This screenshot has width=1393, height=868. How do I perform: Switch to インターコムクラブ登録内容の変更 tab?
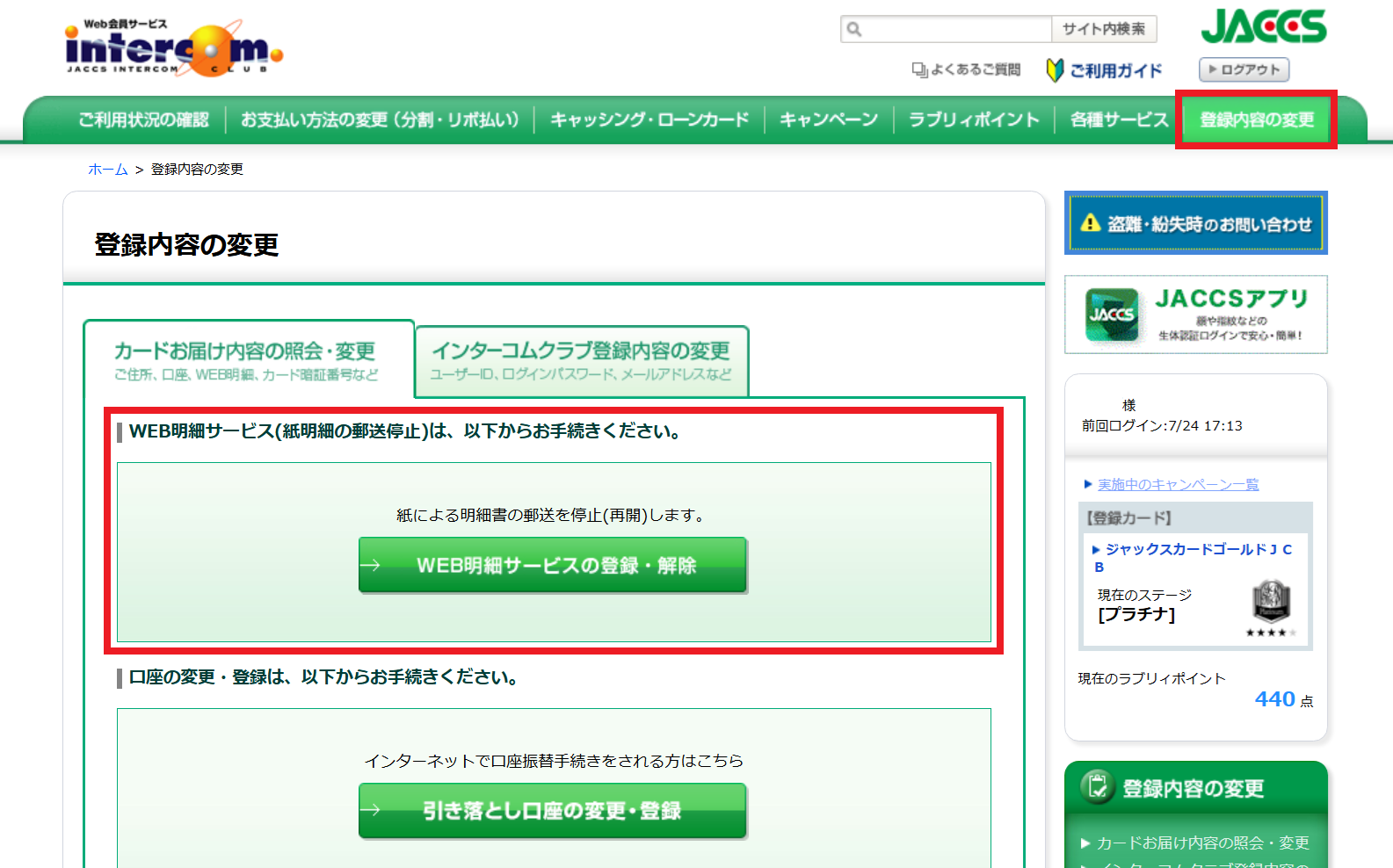[582, 361]
